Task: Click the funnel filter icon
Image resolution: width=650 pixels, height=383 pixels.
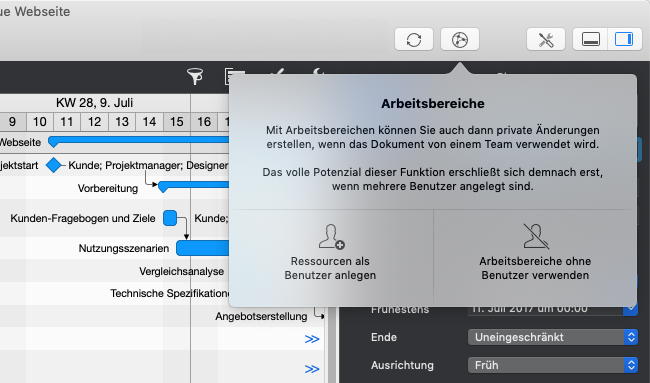Action: pyautogui.click(x=195, y=77)
